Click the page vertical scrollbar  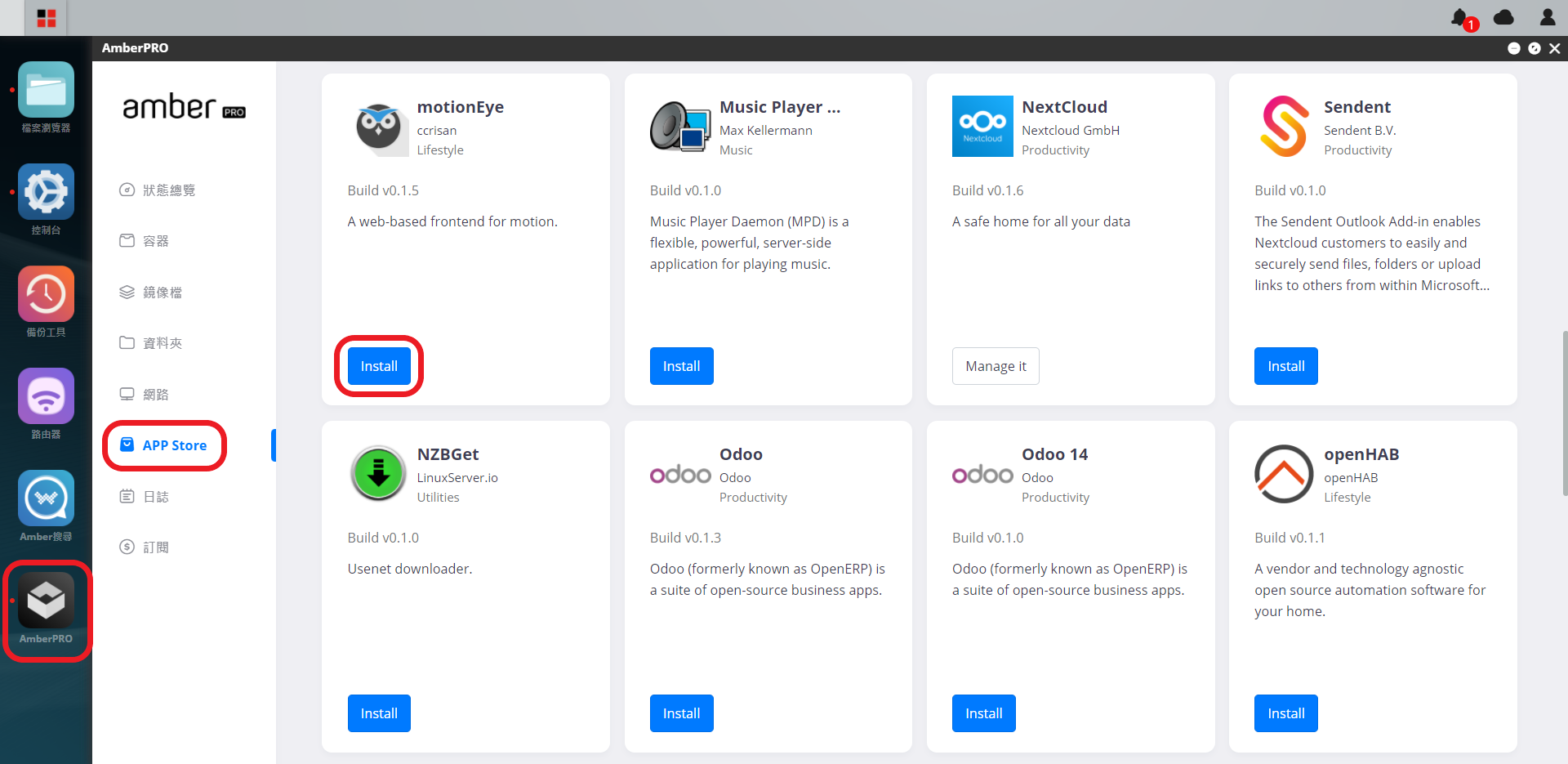click(x=1564, y=413)
